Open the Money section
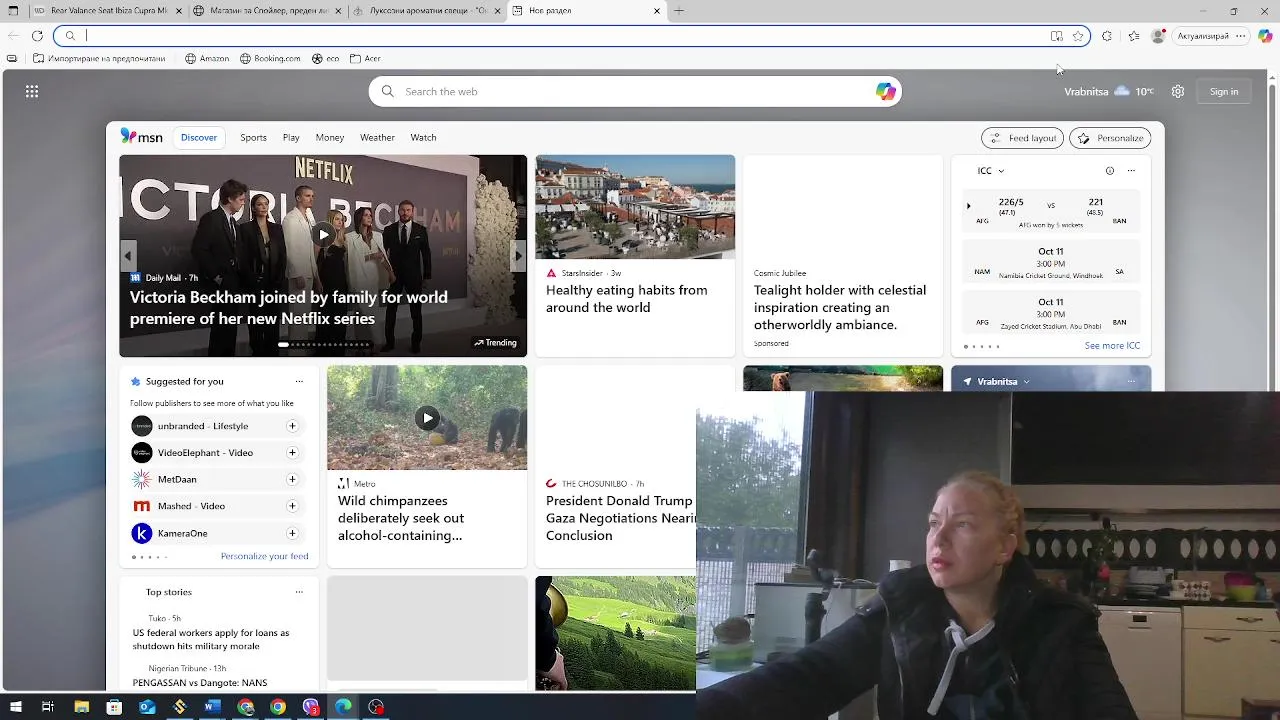Image resolution: width=1280 pixels, height=720 pixels. tap(330, 137)
